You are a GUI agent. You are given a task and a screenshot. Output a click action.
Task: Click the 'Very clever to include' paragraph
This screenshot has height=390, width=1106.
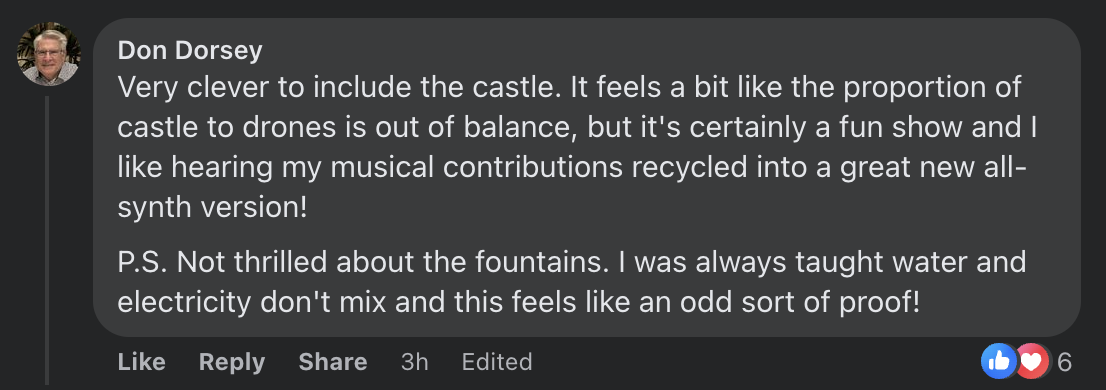point(577,147)
